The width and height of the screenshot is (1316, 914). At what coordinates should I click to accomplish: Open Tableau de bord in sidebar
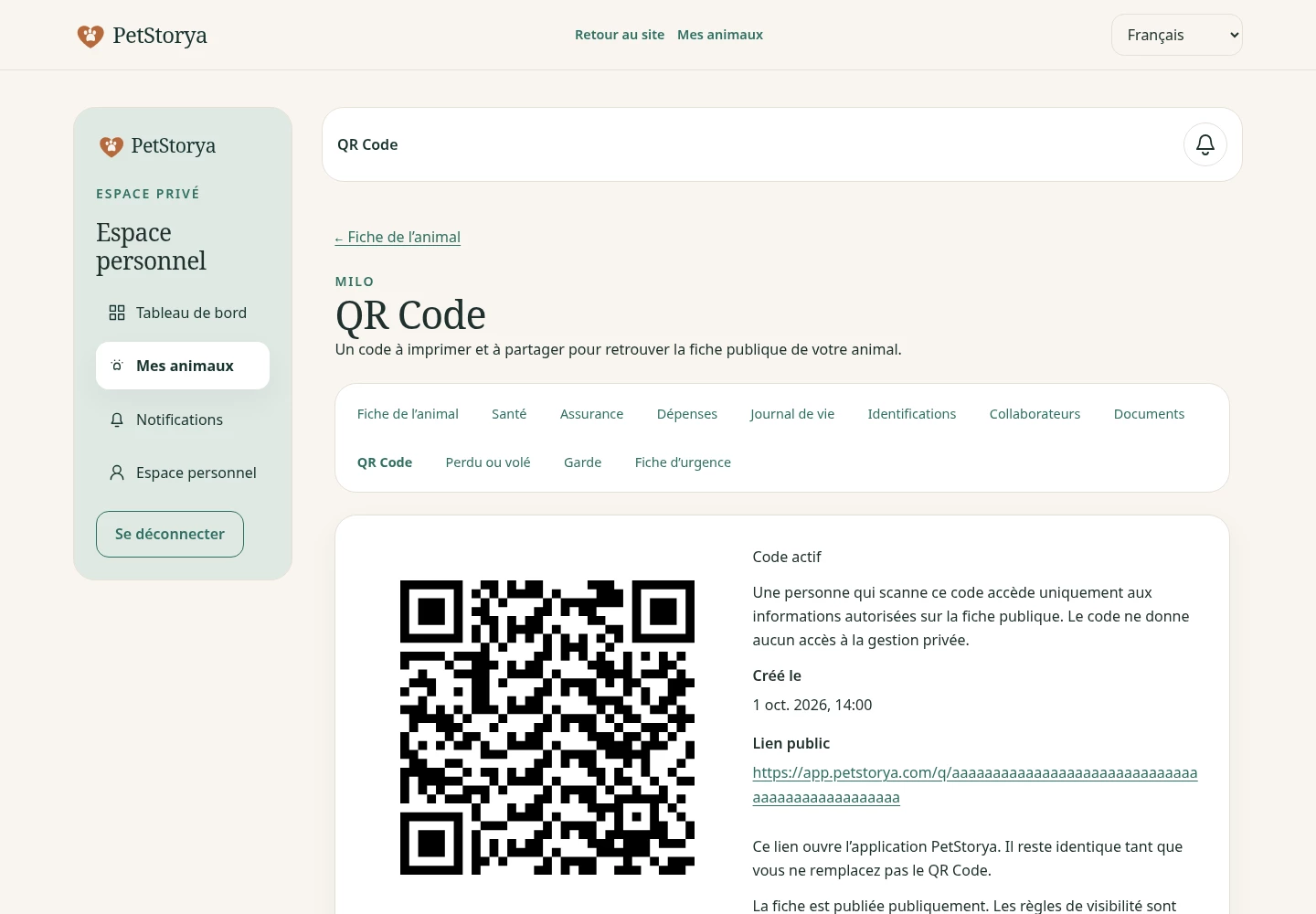coord(183,313)
